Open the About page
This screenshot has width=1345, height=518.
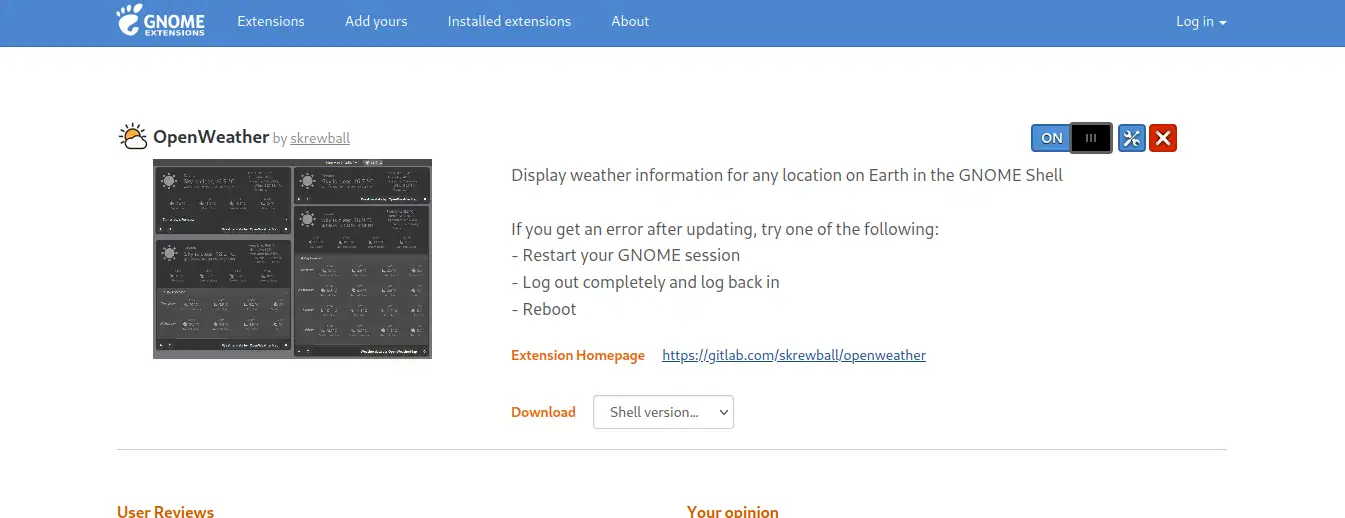(630, 21)
